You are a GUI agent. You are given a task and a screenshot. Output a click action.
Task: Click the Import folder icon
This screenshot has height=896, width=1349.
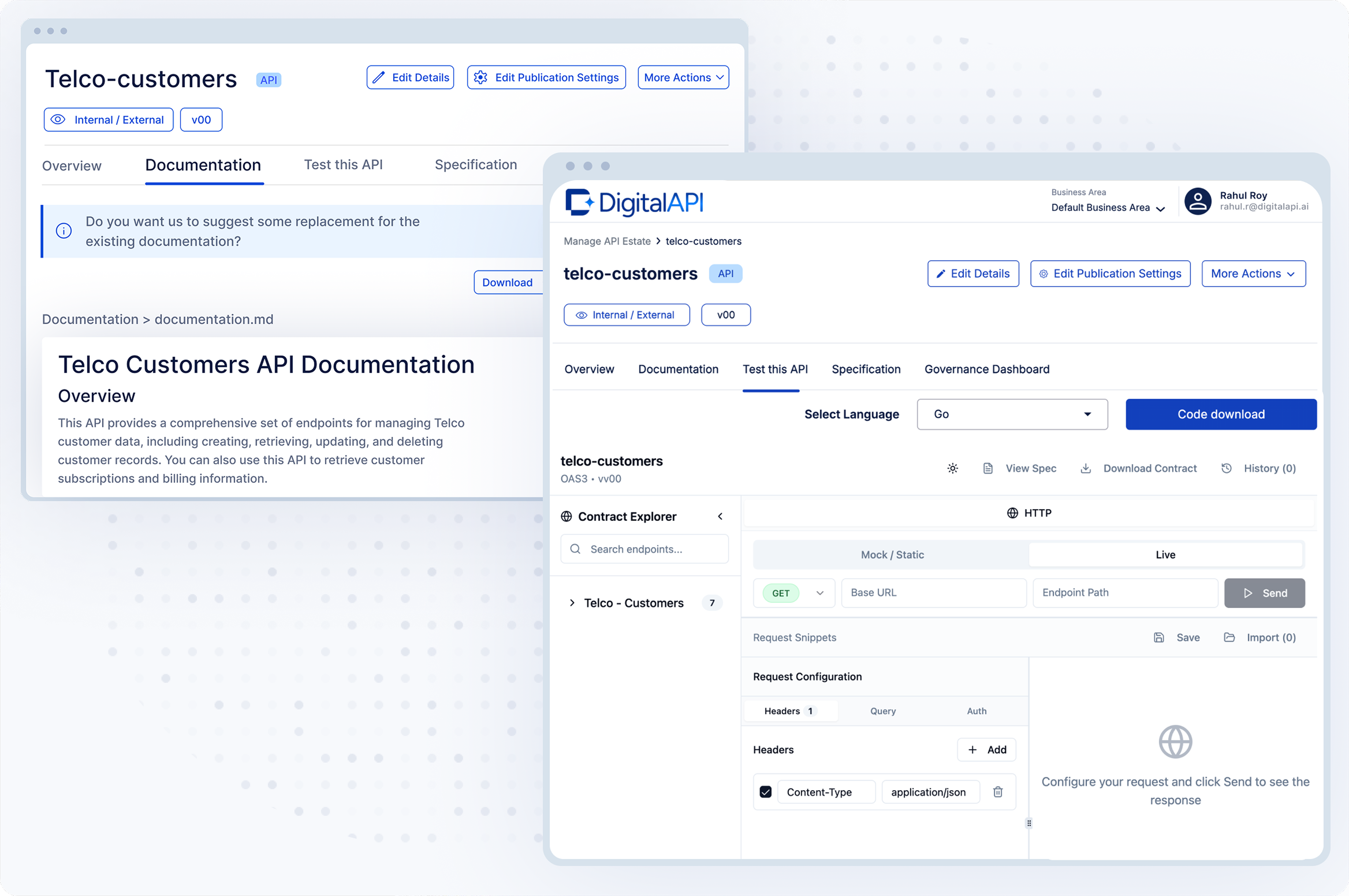coord(1229,638)
